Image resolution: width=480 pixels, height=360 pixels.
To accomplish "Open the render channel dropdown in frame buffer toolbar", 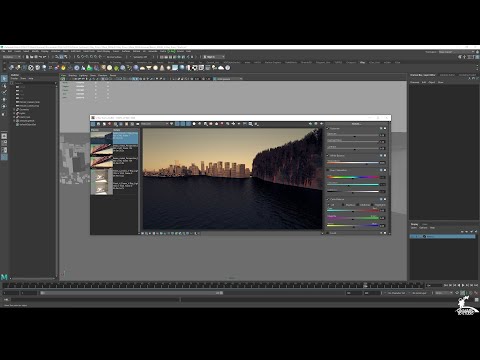I will pos(154,124).
